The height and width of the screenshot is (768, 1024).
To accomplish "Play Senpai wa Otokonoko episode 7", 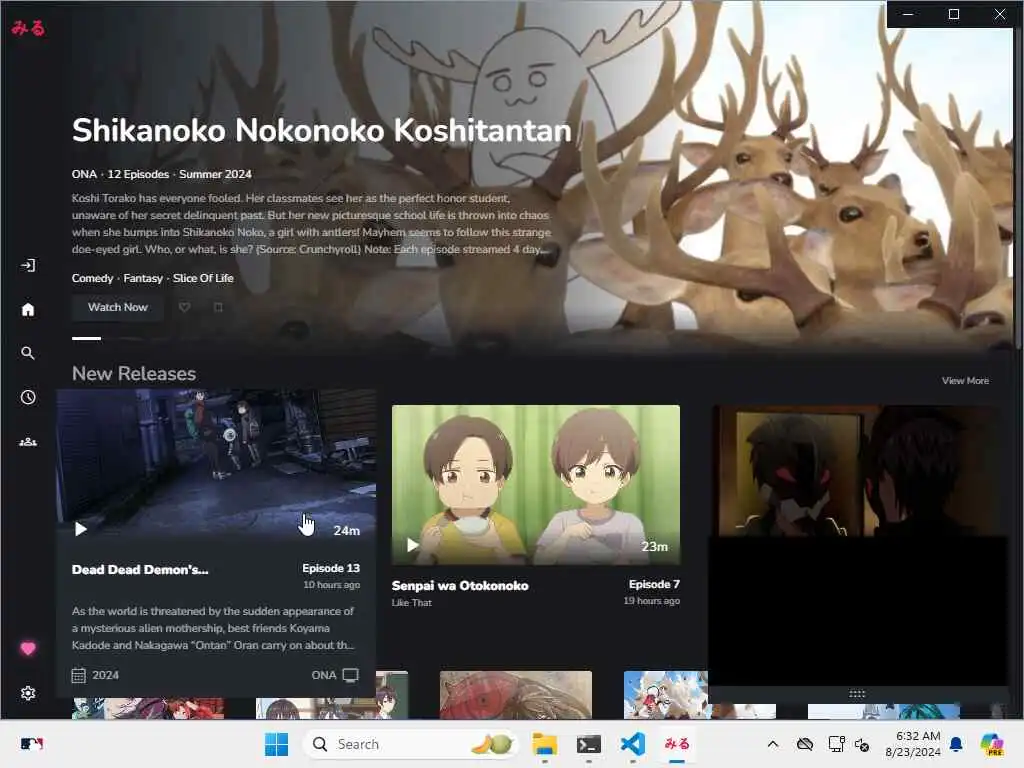I will click(412, 545).
